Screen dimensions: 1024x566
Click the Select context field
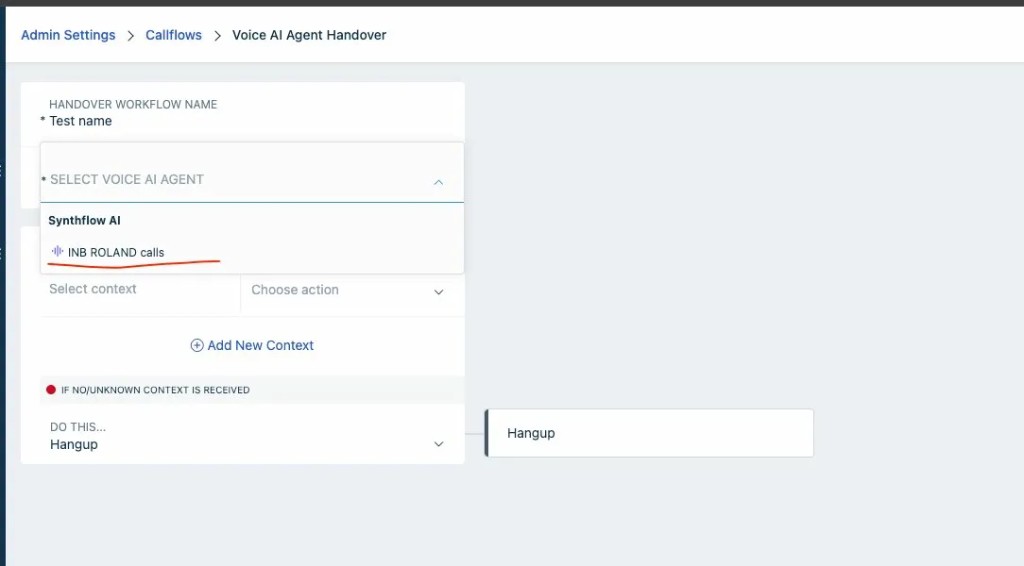[93, 289]
